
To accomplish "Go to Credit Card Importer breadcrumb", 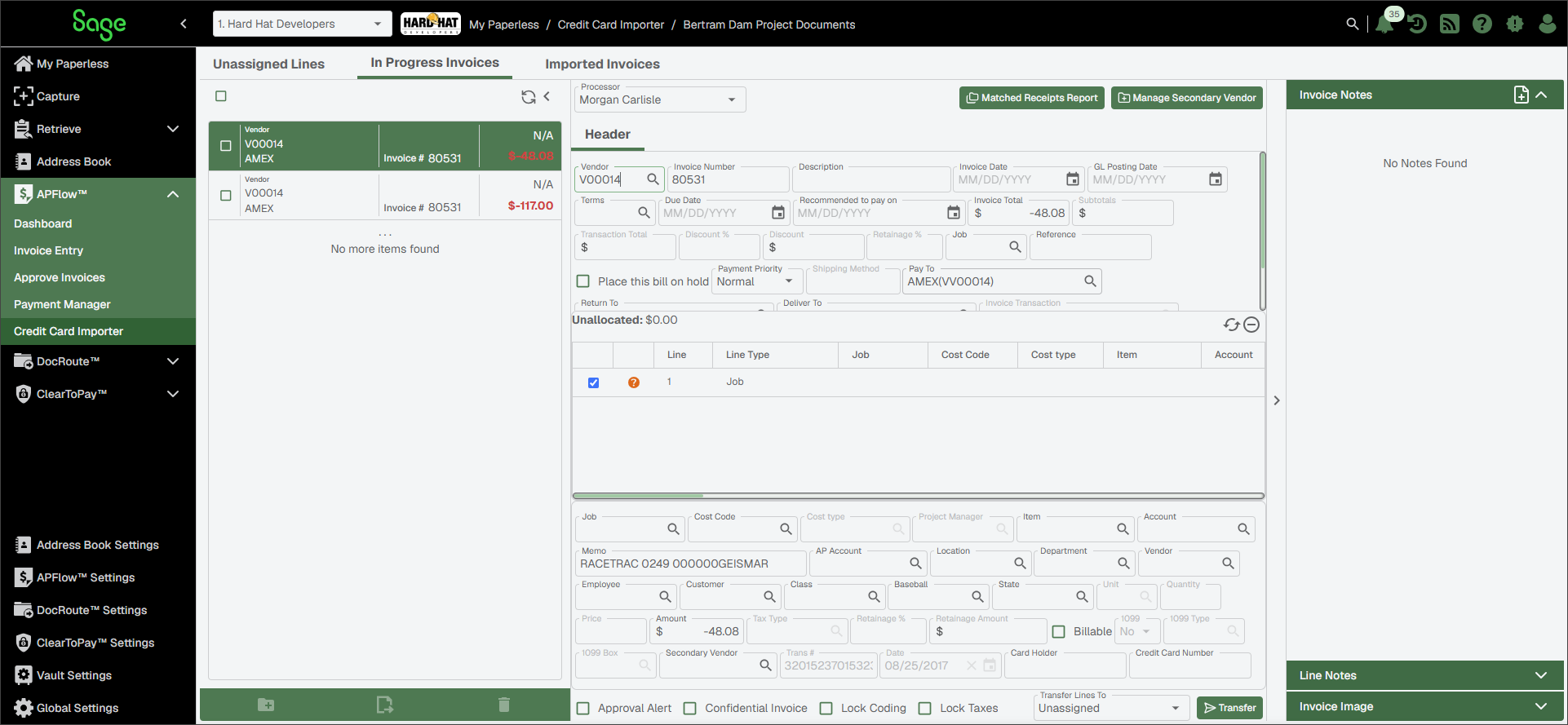I will 611,24.
